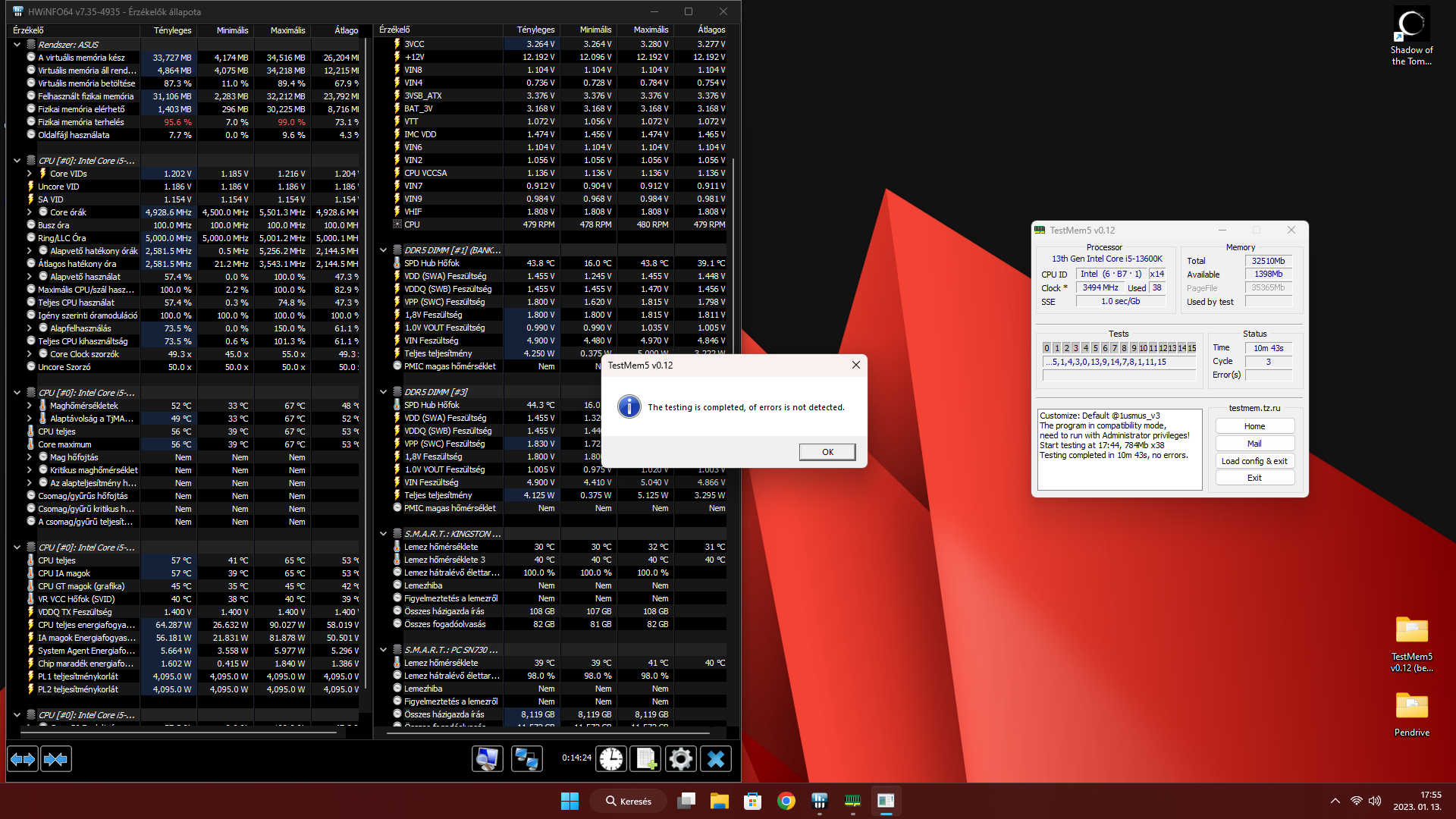
Task: Collapse the Rendszer: ASUS sensor group
Action: tap(17, 45)
